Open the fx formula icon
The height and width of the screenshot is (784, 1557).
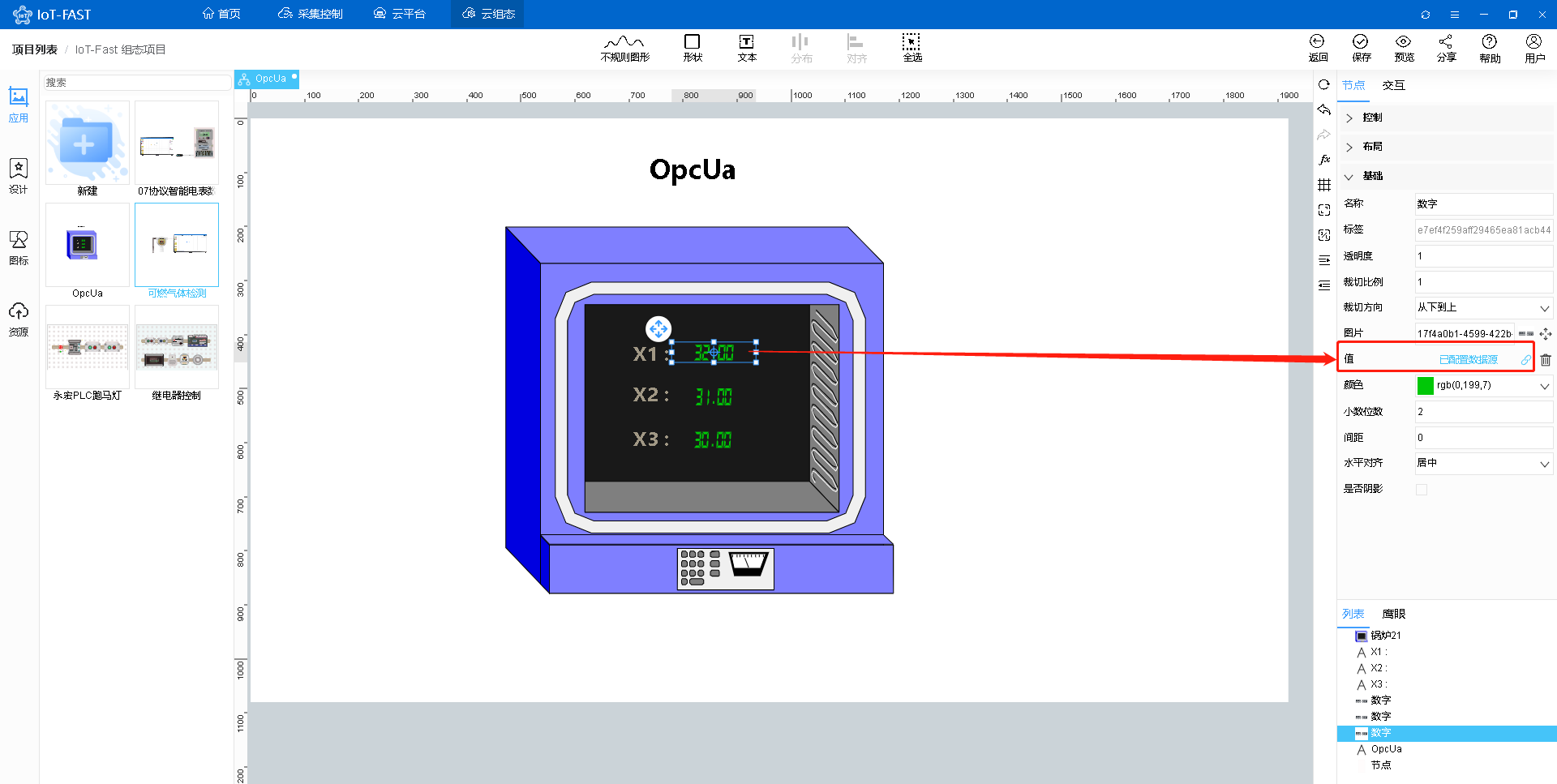click(x=1324, y=160)
